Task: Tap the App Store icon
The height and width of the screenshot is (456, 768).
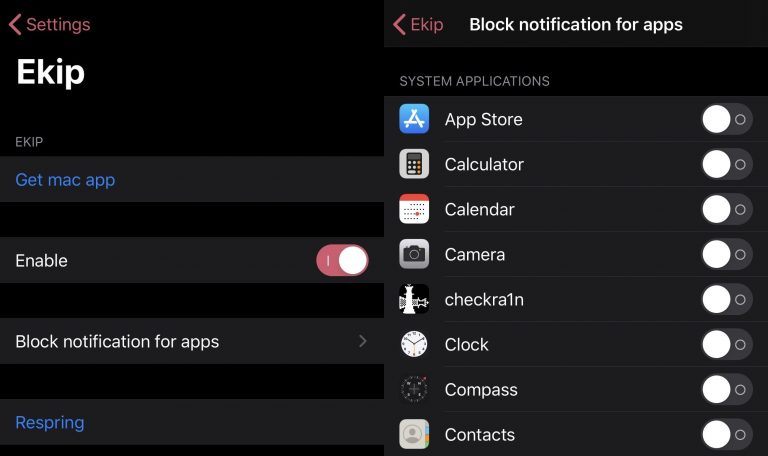Action: point(414,119)
